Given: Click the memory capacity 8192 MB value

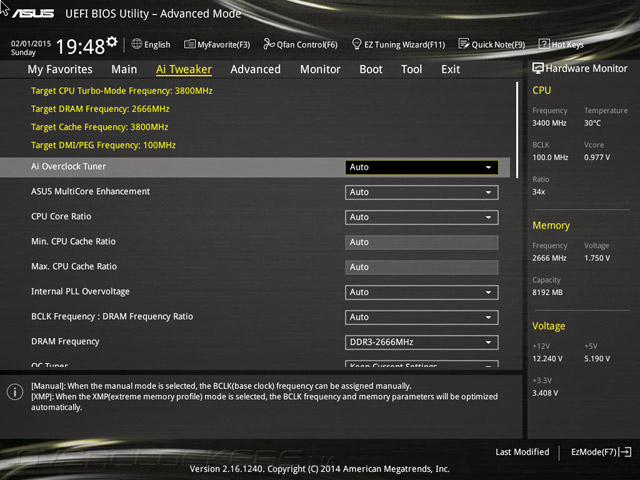Looking at the screenshot, I should [x=547, y=292].
